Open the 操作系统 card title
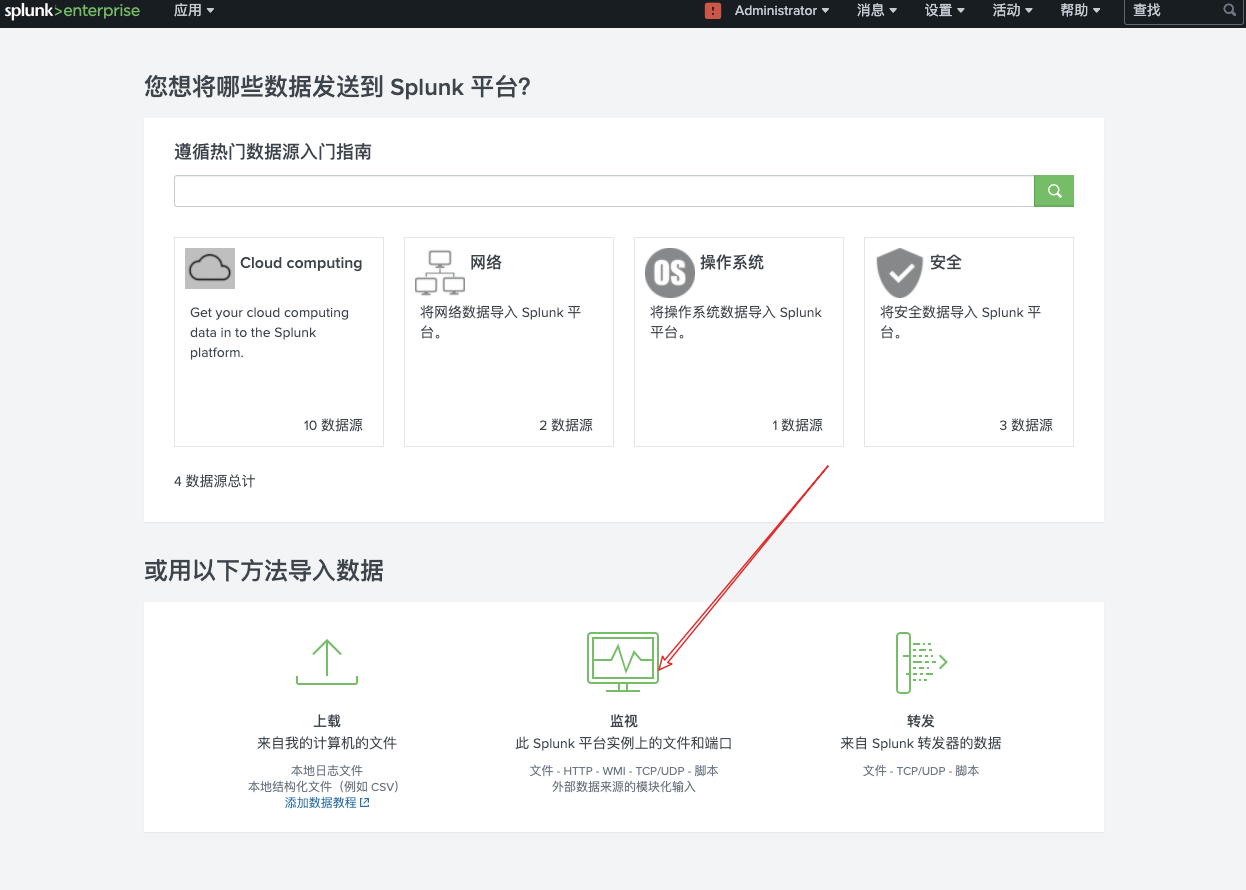This screenshot has width=1246, height=890. click(x=732, y=263)
